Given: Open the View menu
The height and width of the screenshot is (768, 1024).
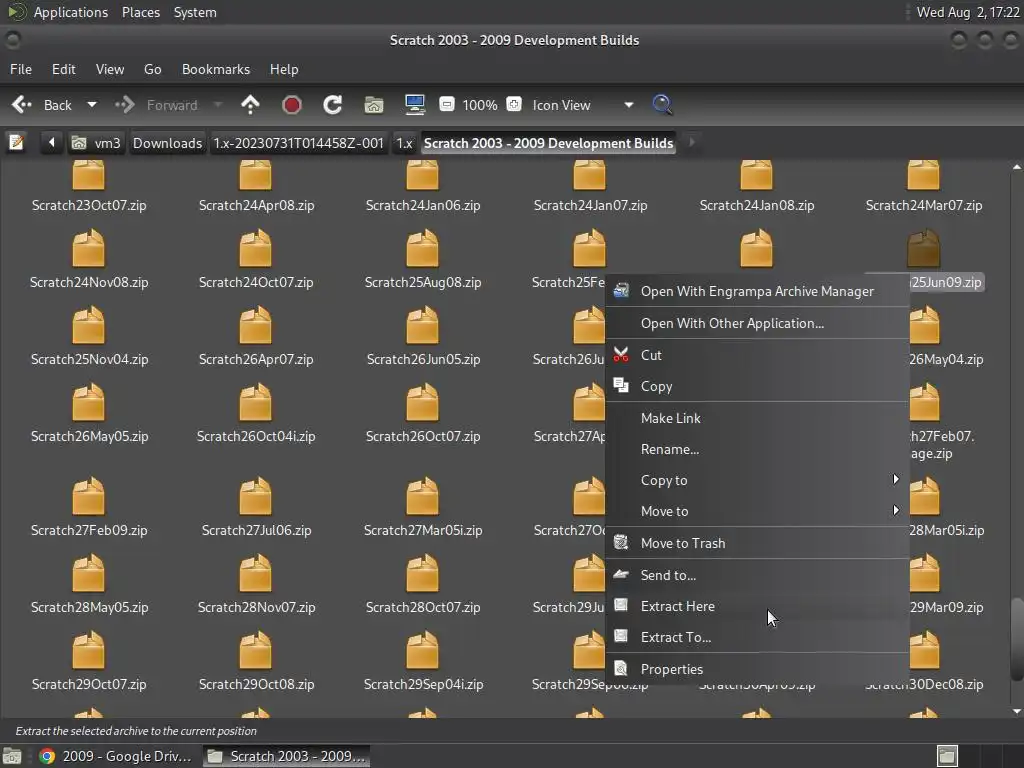Looking at the screenshot, I should click(x=110, y=69).
